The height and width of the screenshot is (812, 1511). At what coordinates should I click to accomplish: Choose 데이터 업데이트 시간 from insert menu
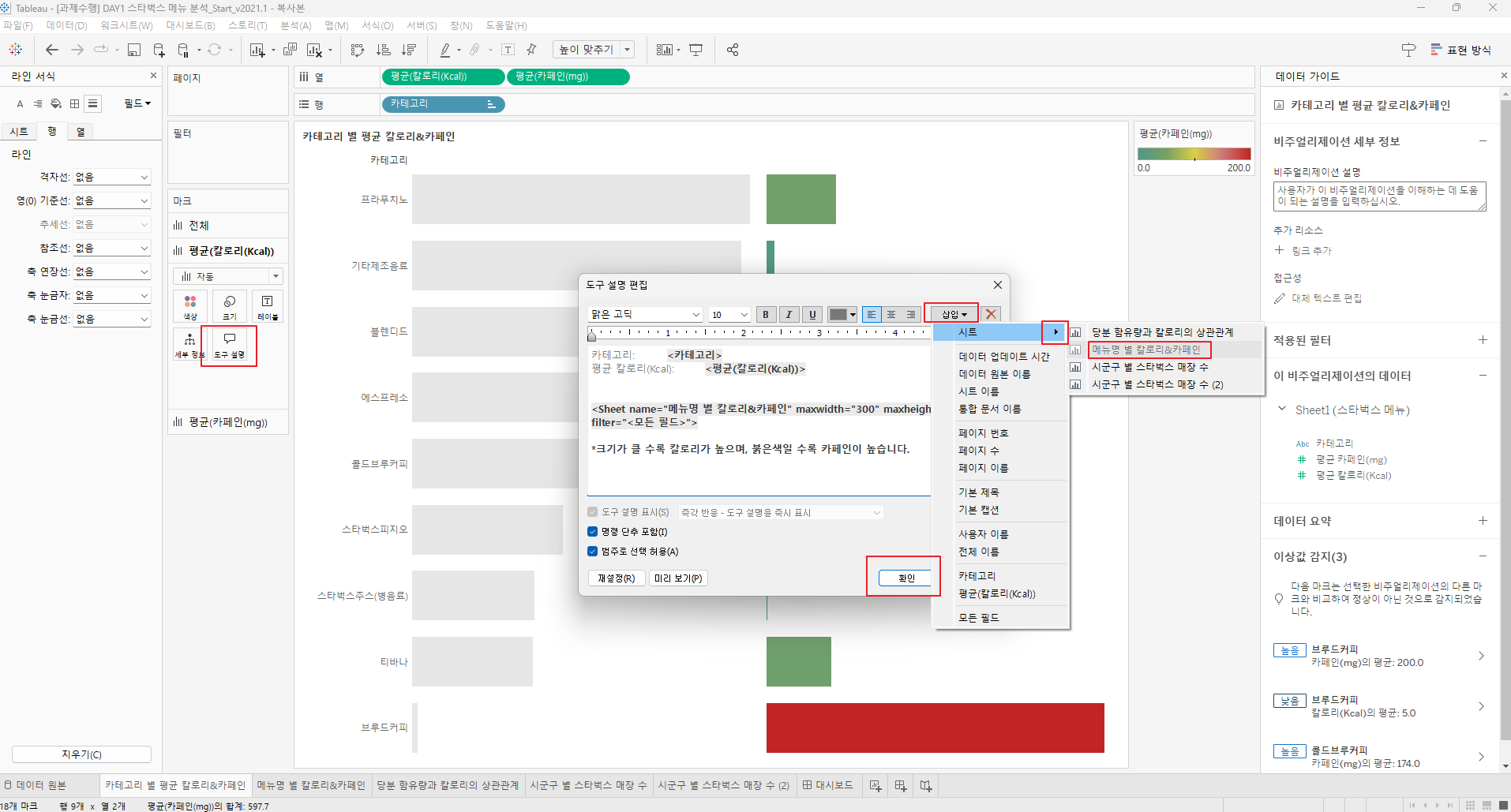click(x=1004, y=357)
